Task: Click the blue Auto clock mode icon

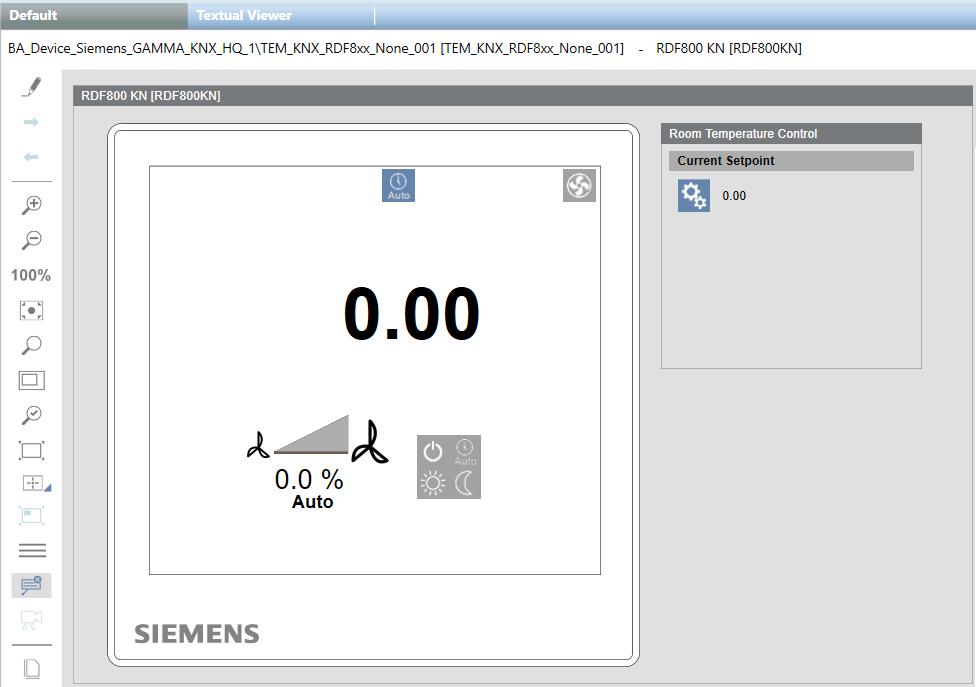Action: [x=398, y=185]
